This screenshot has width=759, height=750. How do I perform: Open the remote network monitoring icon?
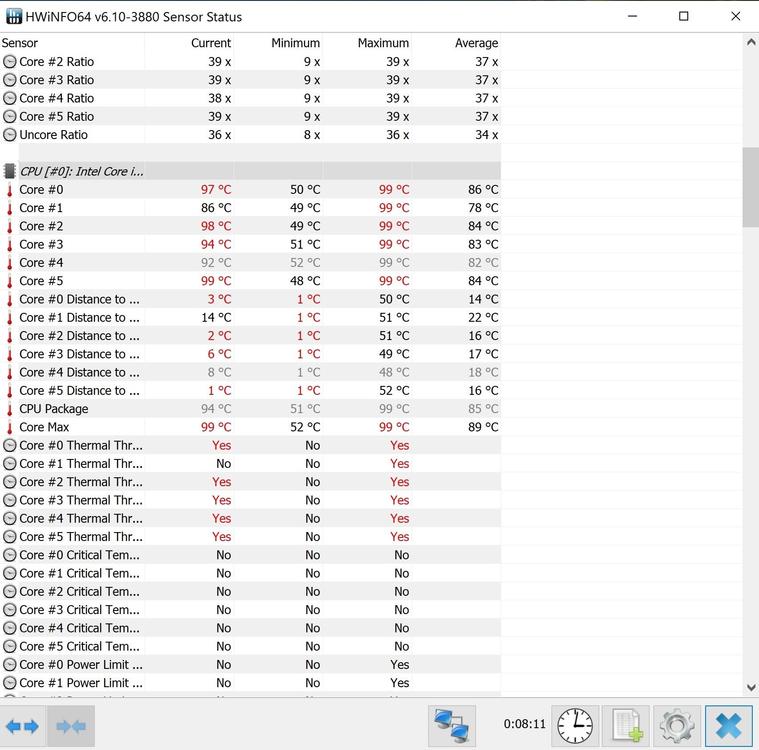point(452,726)
